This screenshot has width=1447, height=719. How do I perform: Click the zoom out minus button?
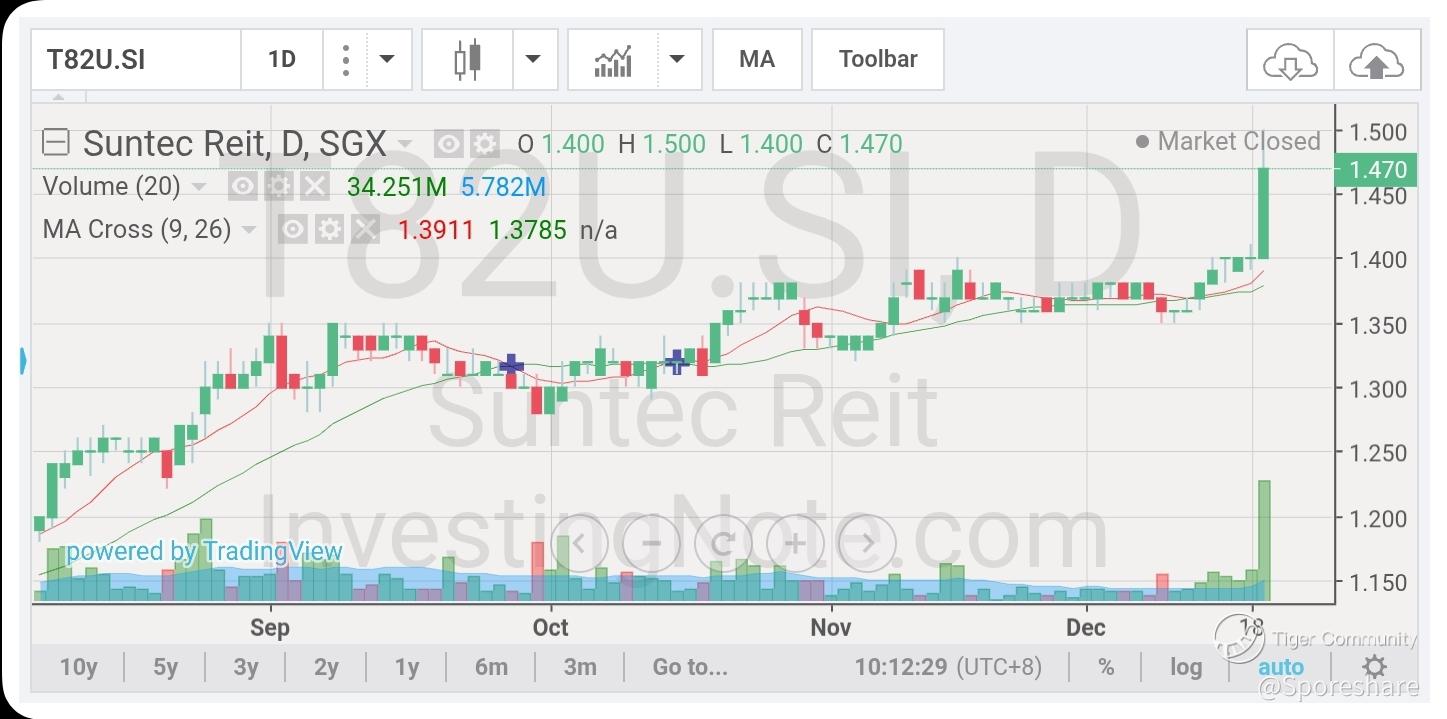[x=651, y=543]
